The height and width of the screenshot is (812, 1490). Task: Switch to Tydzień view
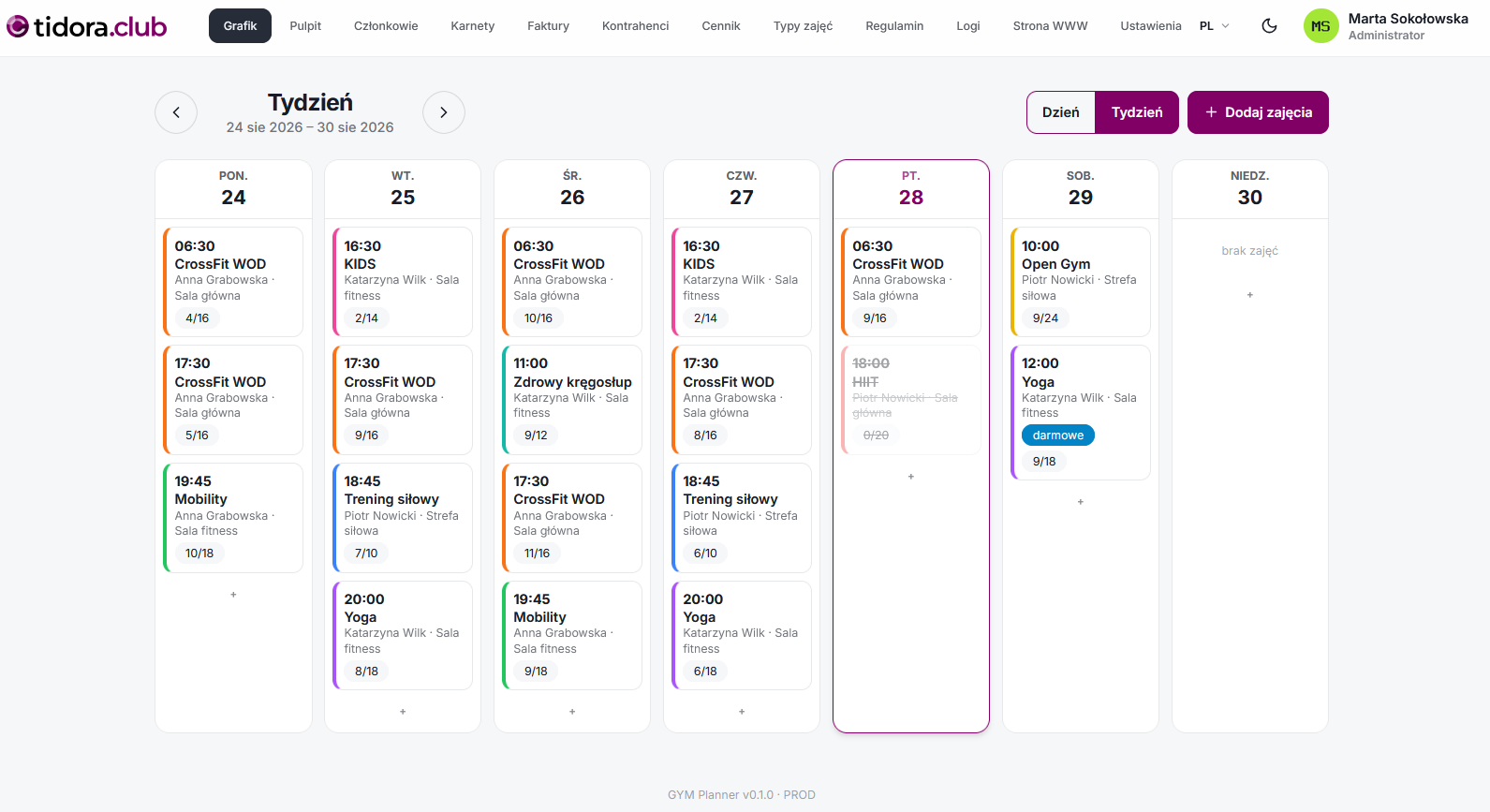click(x=1137, y=112)
